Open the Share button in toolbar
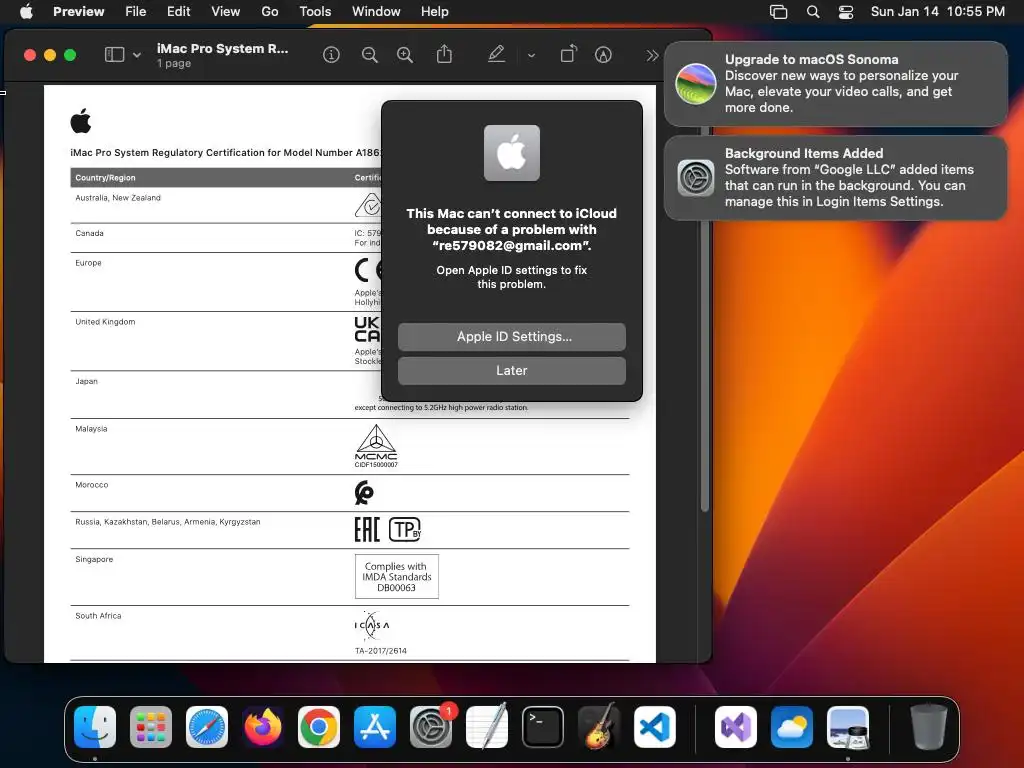 pos(444,54)
